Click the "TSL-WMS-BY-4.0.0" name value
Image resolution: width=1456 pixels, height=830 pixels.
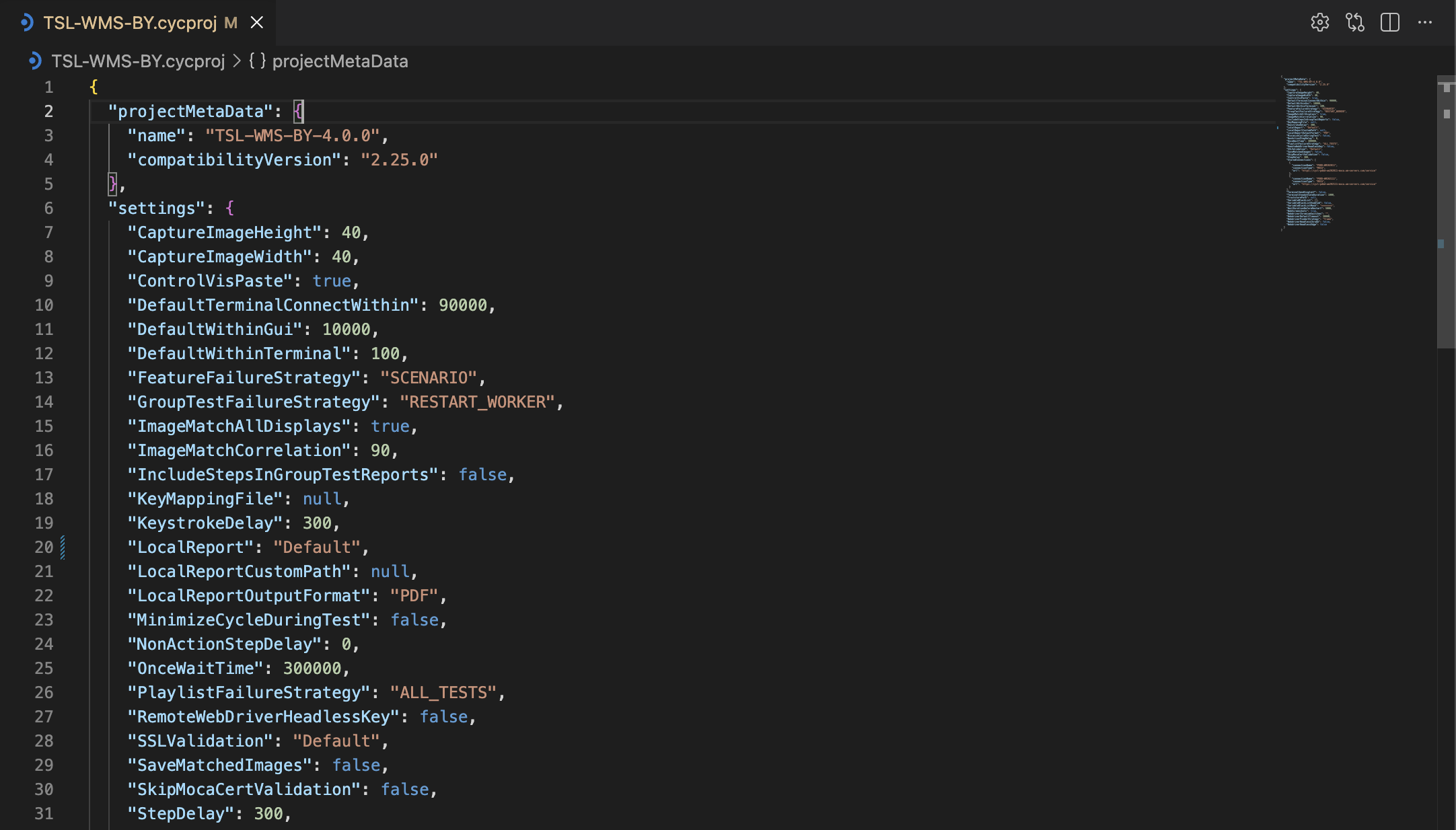pos(293,136)
